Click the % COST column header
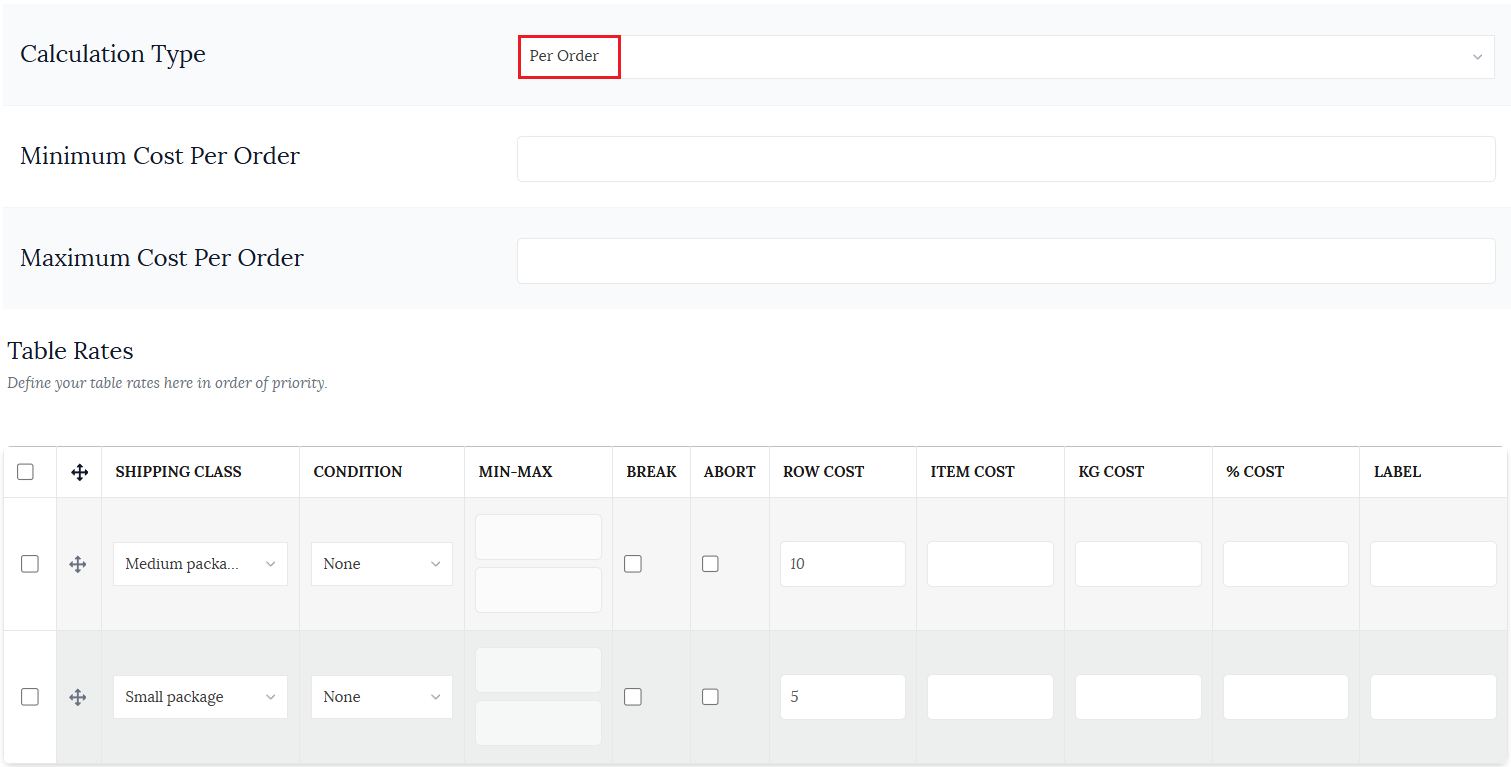 [1255, 472]
